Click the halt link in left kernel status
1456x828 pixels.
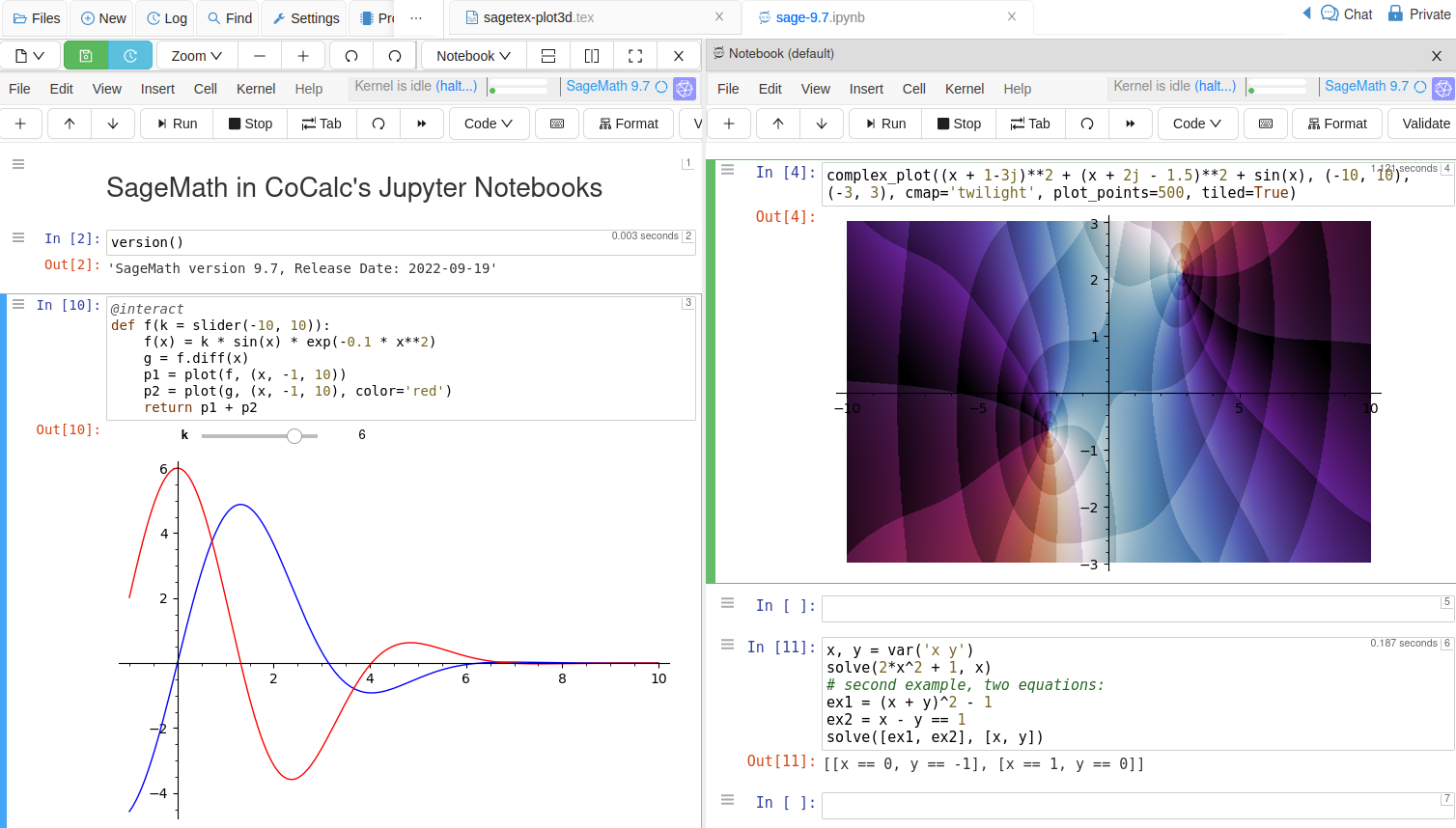pos(457,86)
